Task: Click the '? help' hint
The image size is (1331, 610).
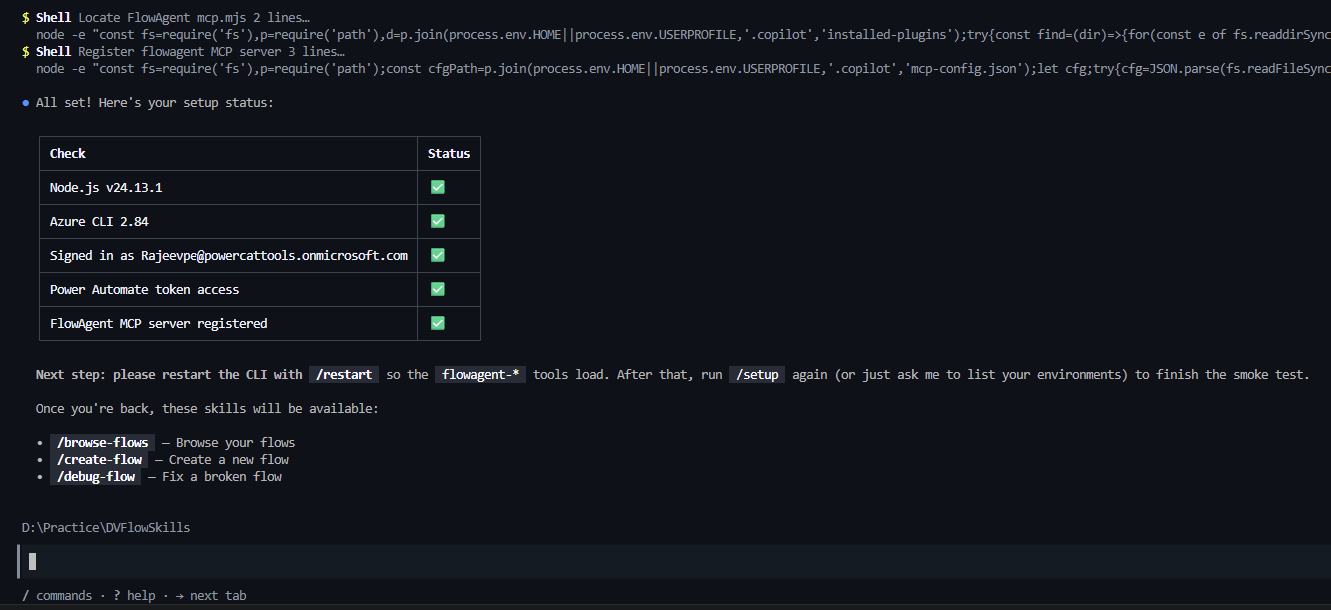Action: [134, 595]
